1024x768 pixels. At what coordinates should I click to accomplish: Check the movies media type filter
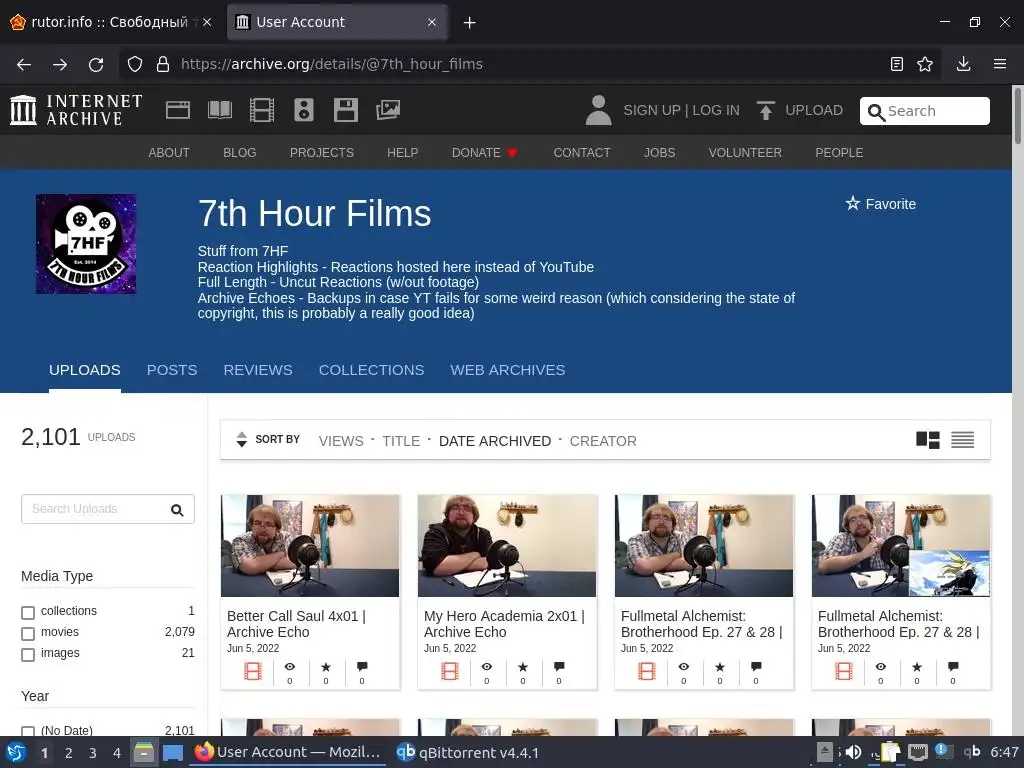(x=28, y=633)
